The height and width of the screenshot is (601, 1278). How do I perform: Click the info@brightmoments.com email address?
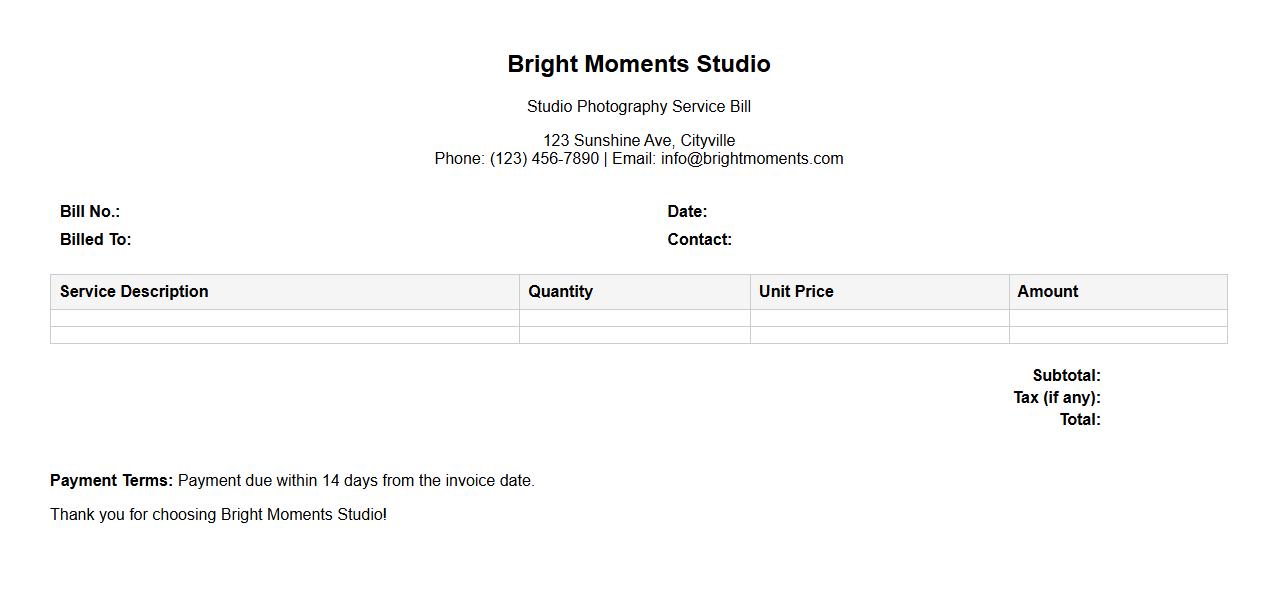pos(752,159)
